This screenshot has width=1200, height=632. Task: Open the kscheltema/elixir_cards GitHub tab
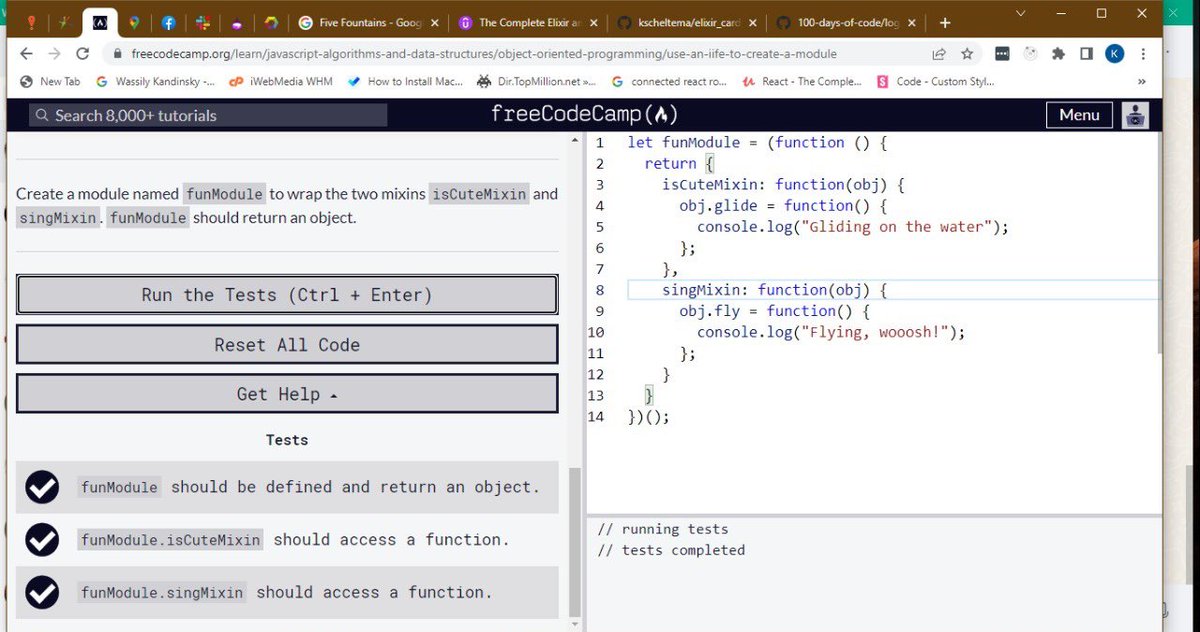click(x=687, y=22)
